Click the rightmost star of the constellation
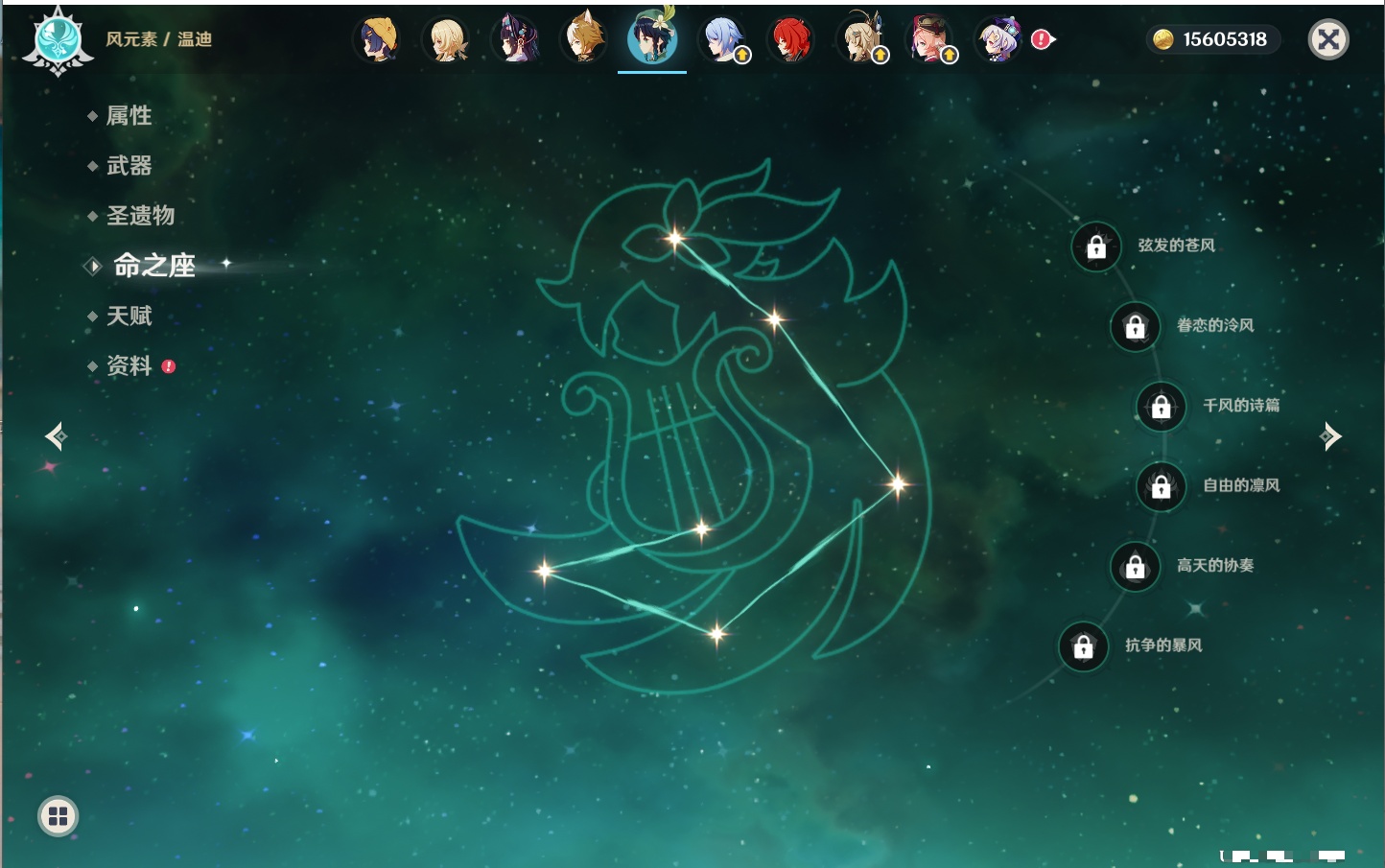This screenshot has height=868, width=1385. (x=898, y=483)
